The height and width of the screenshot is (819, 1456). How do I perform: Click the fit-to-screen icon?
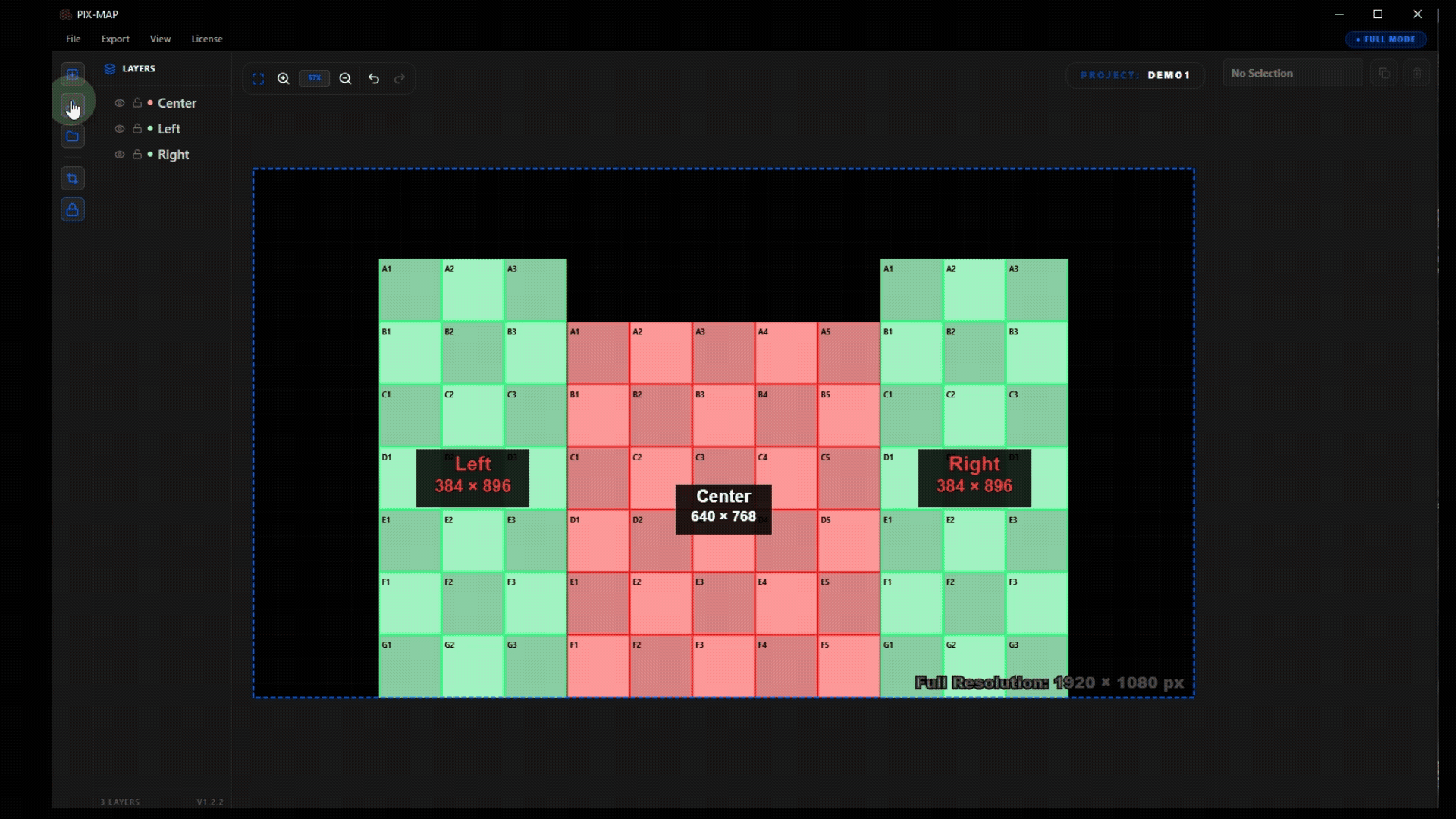pyautogui.click(x=258, y=79)
